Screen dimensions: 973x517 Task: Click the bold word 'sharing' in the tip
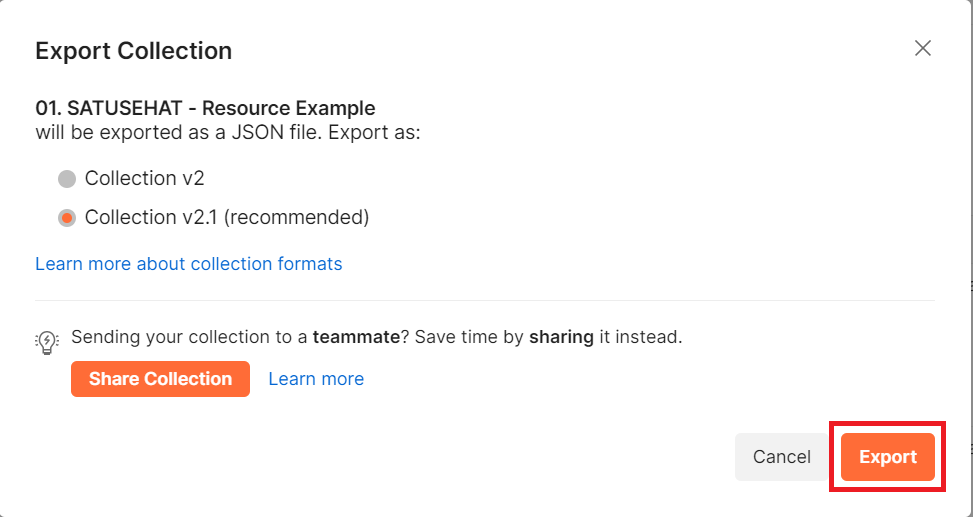click(x=562, y=337)
